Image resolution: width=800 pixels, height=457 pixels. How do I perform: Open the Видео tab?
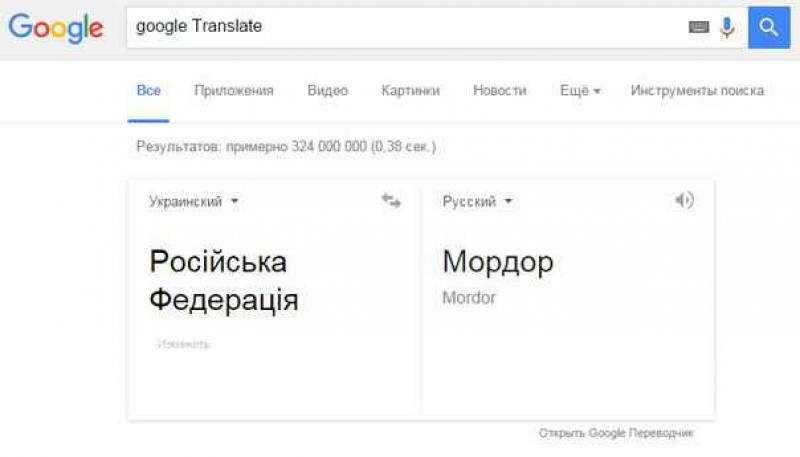tap(328, 90)
